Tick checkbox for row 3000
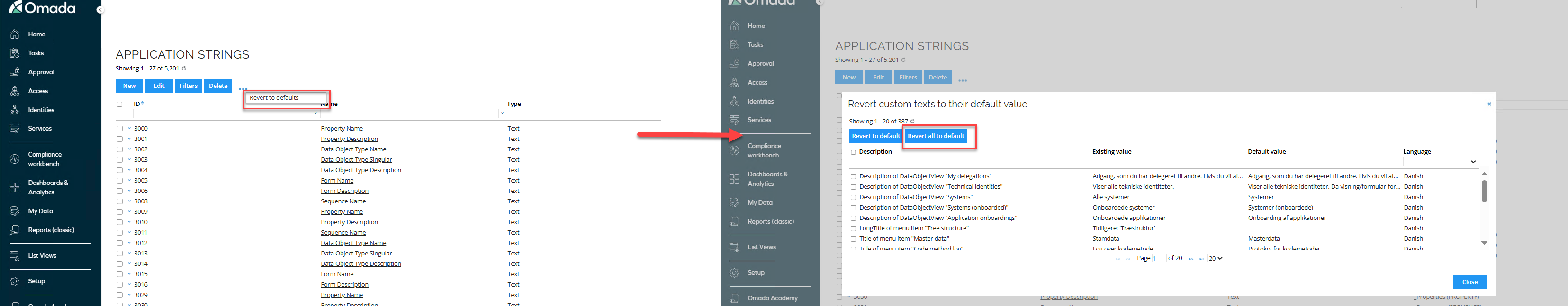The width and height of the screenshot is (1568, 306). 120,129
